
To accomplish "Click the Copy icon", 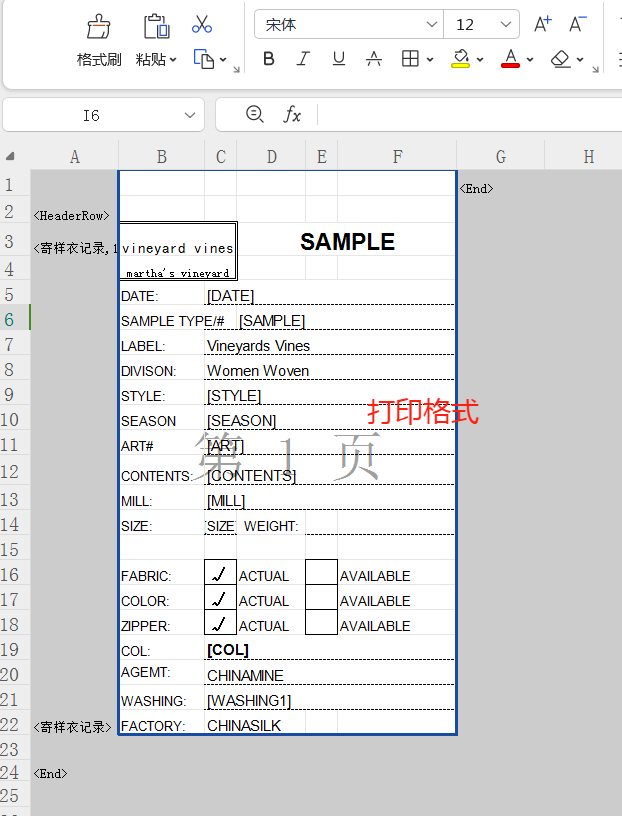I will pos(204,59).
